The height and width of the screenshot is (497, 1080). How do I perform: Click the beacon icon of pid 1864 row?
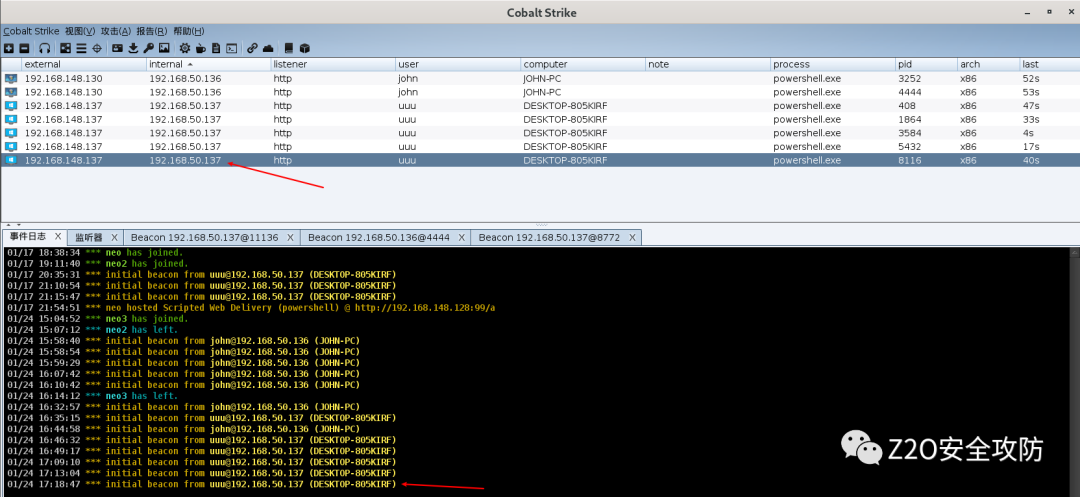pyautogui.click(x=10, y=119)
